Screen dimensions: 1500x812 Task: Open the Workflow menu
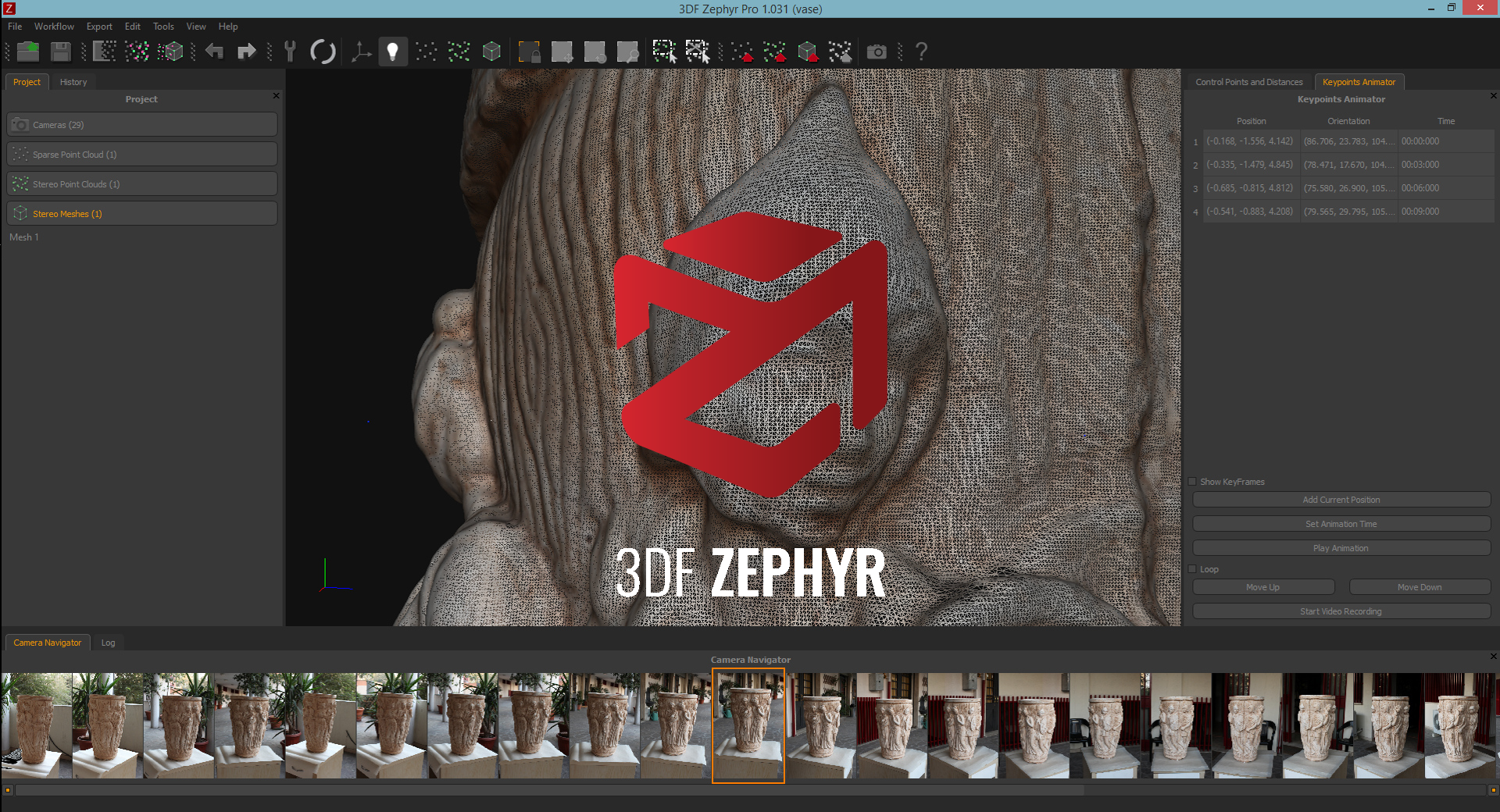click(54, 27)
